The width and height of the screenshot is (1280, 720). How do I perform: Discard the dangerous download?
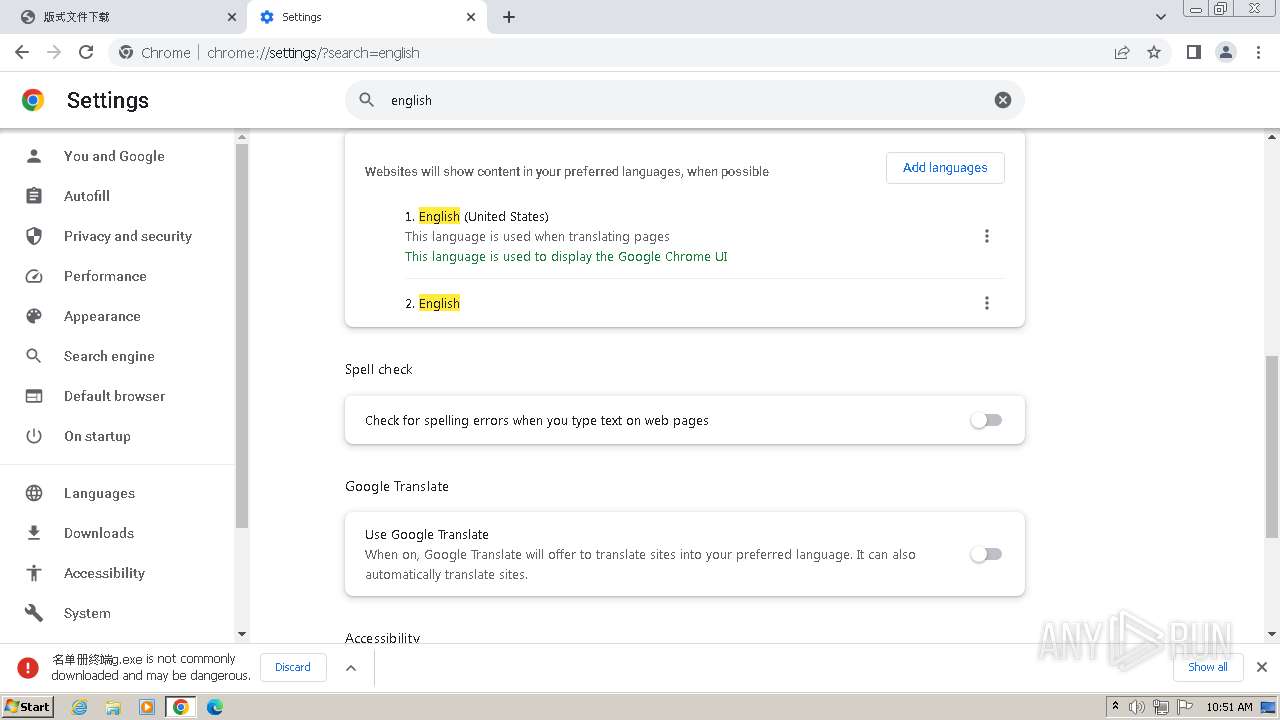293,667
